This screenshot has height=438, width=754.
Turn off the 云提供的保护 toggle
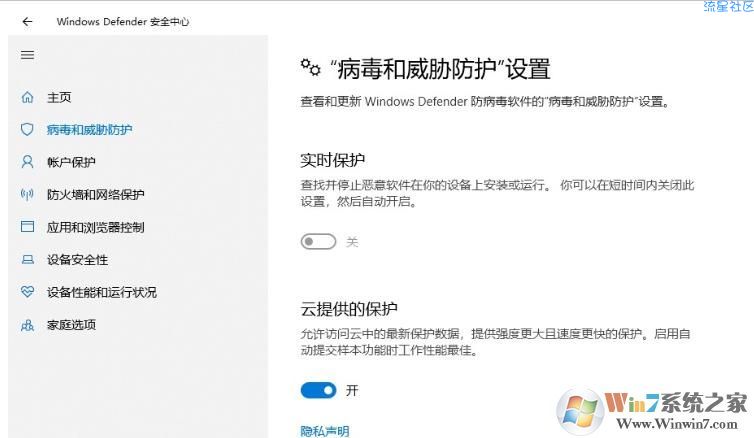point(318,390)
